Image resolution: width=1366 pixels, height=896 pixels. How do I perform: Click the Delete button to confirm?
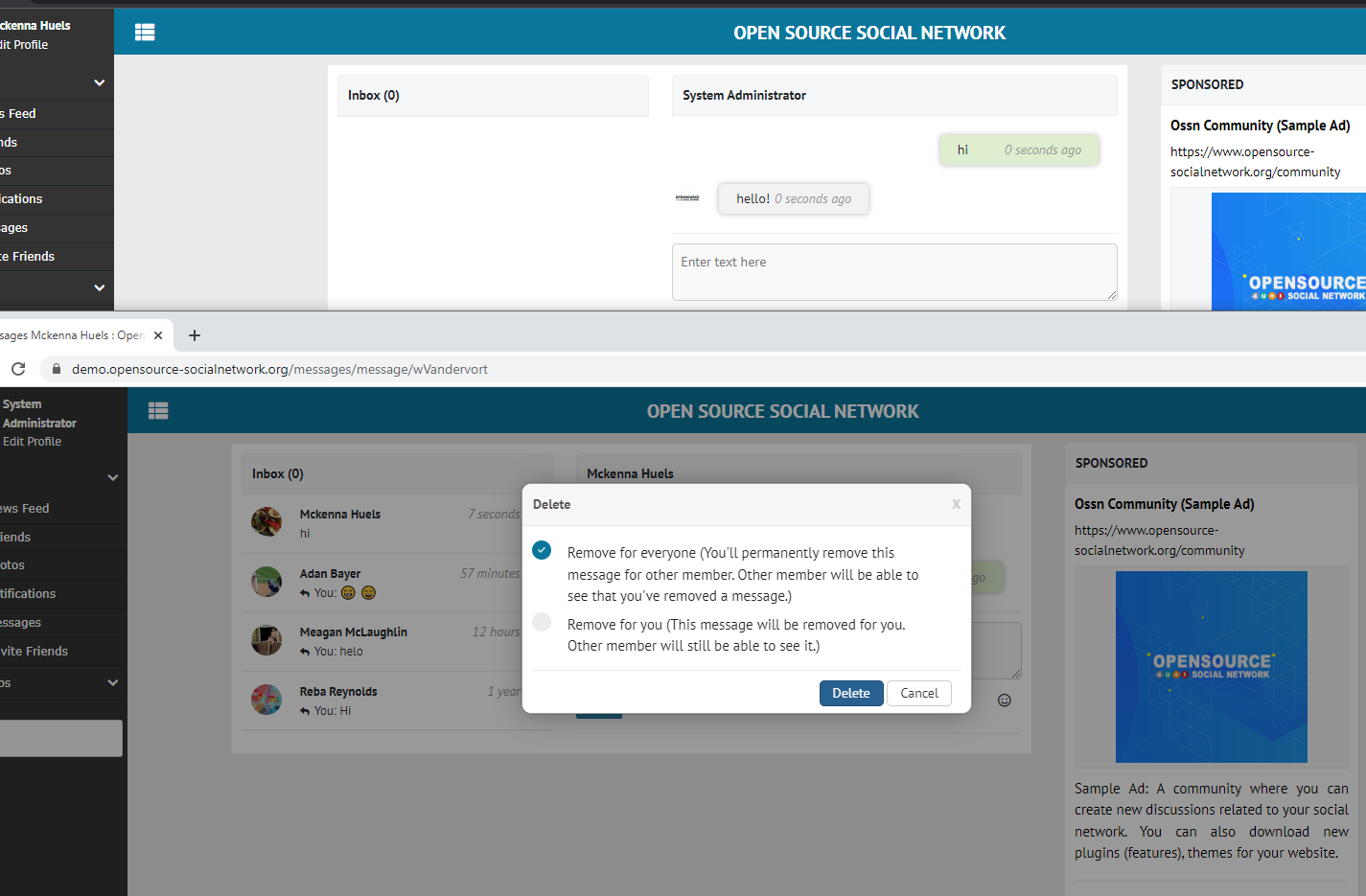[851, 693]
